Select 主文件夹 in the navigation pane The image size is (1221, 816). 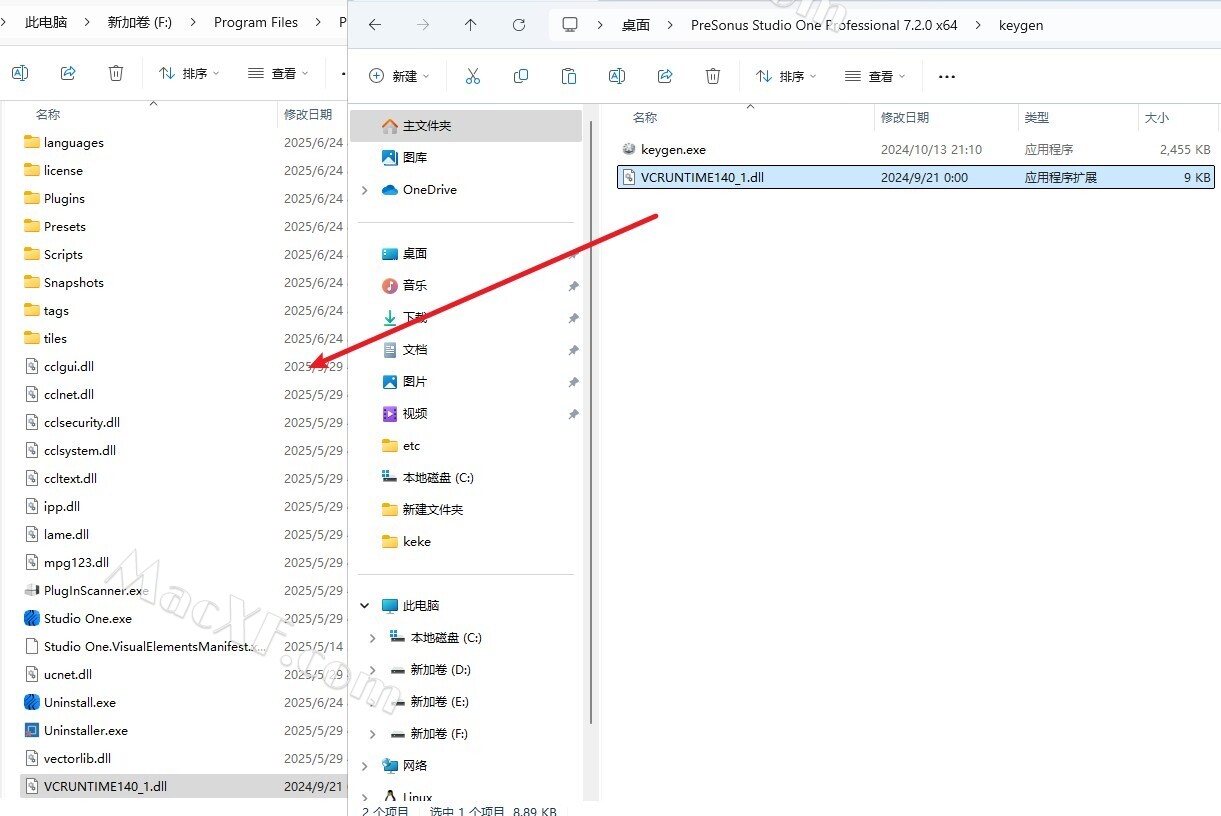[466, 126]
